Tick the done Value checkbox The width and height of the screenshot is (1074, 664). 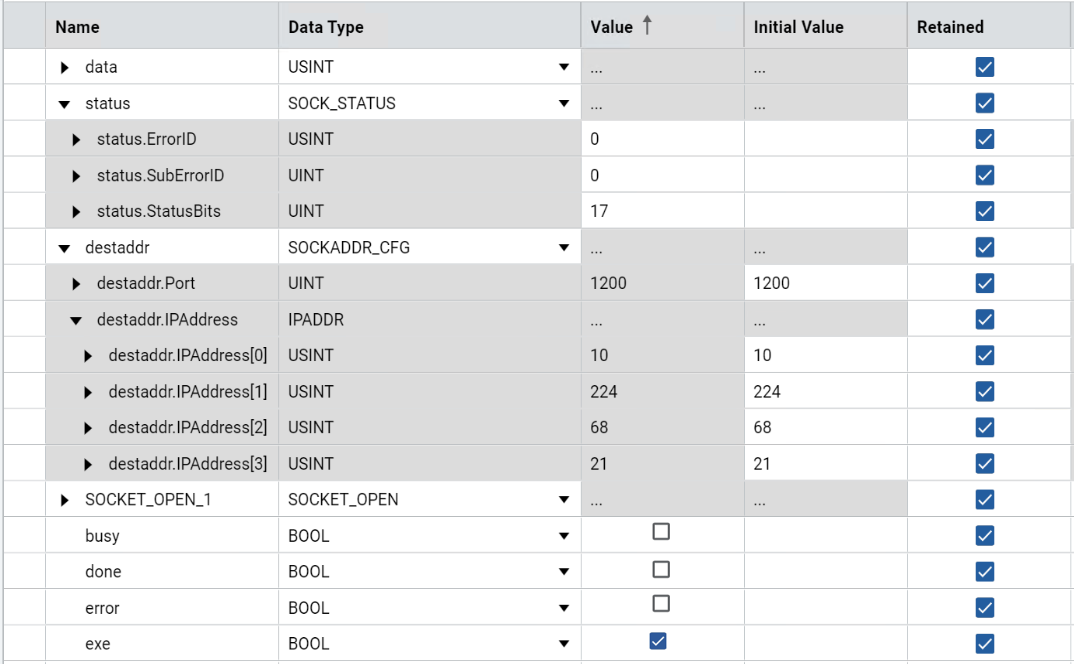coord(661,569)
